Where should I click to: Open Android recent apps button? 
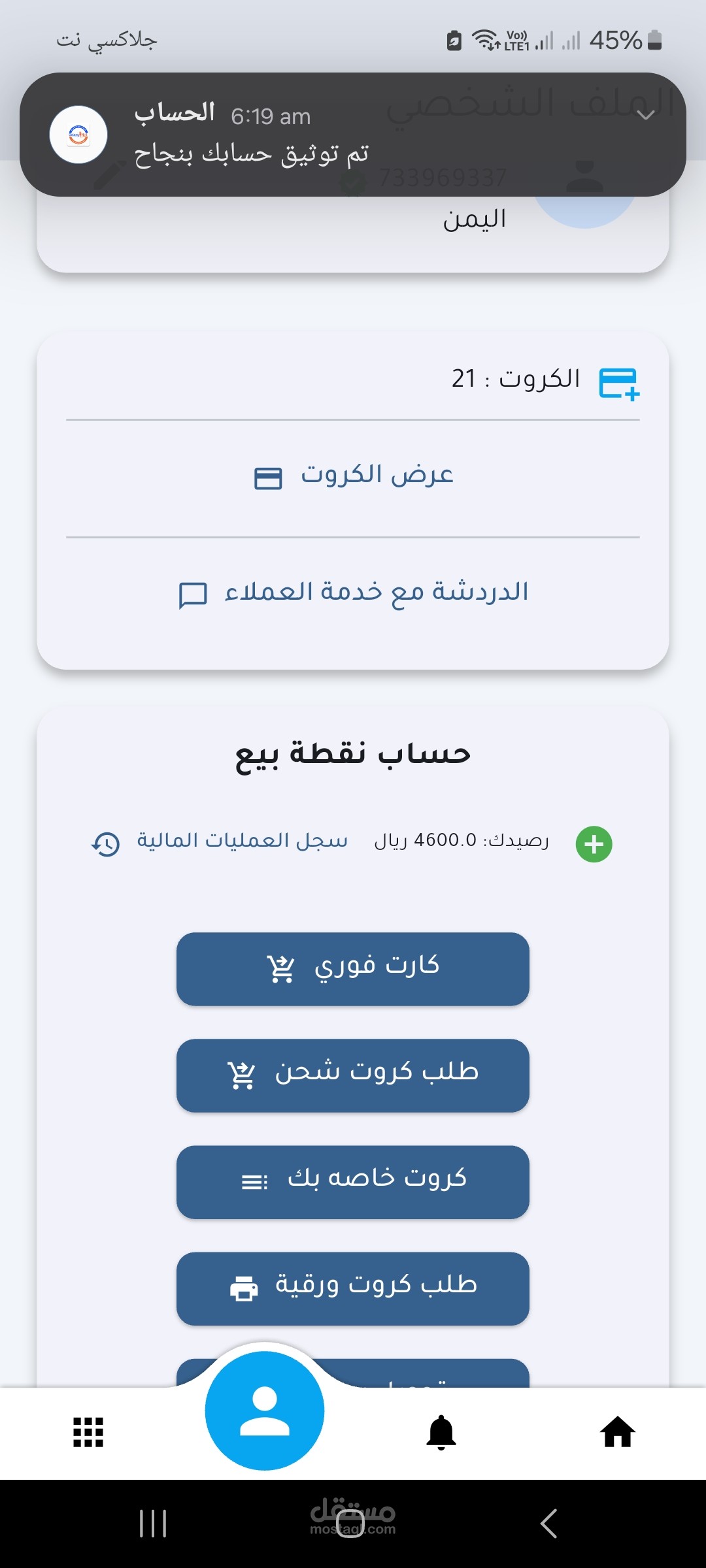pos(153,1524)
